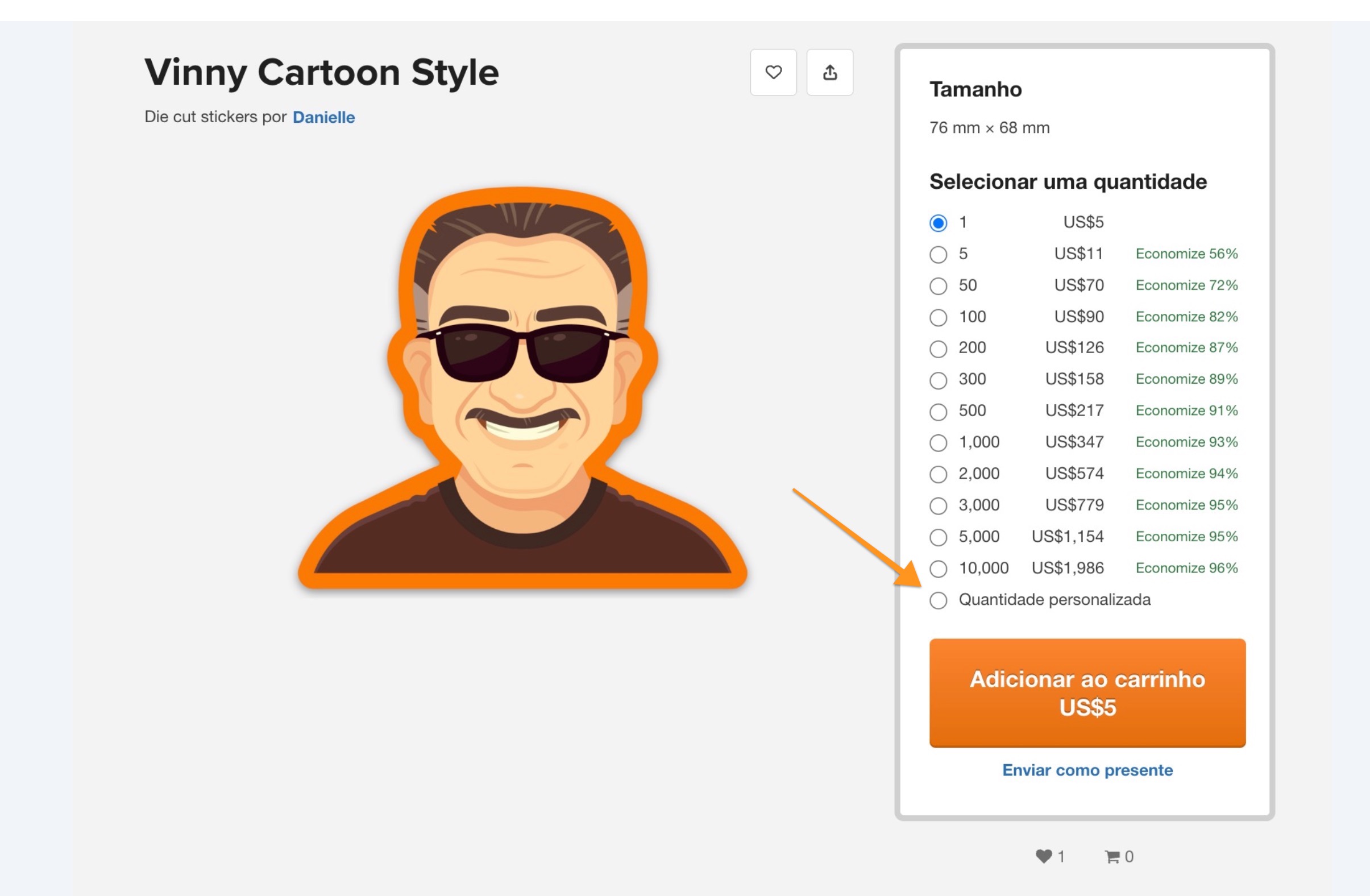Click Adicionar ao carrinho button
1370x896 pixels.
click(x=1087, y=692)
